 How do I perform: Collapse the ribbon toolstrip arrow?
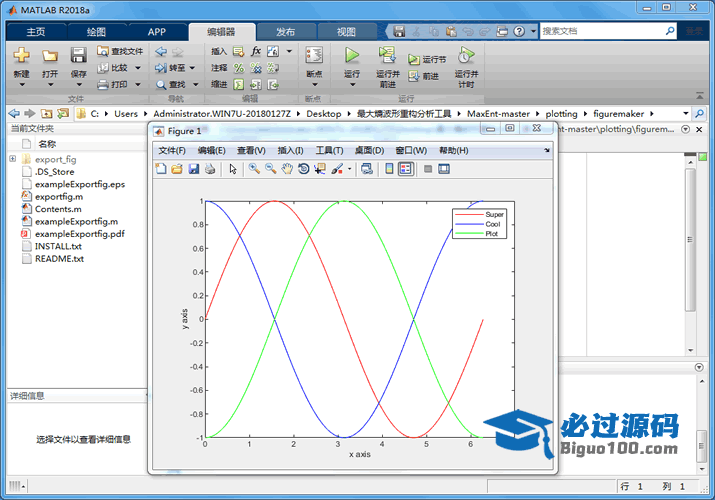(699, 95)
